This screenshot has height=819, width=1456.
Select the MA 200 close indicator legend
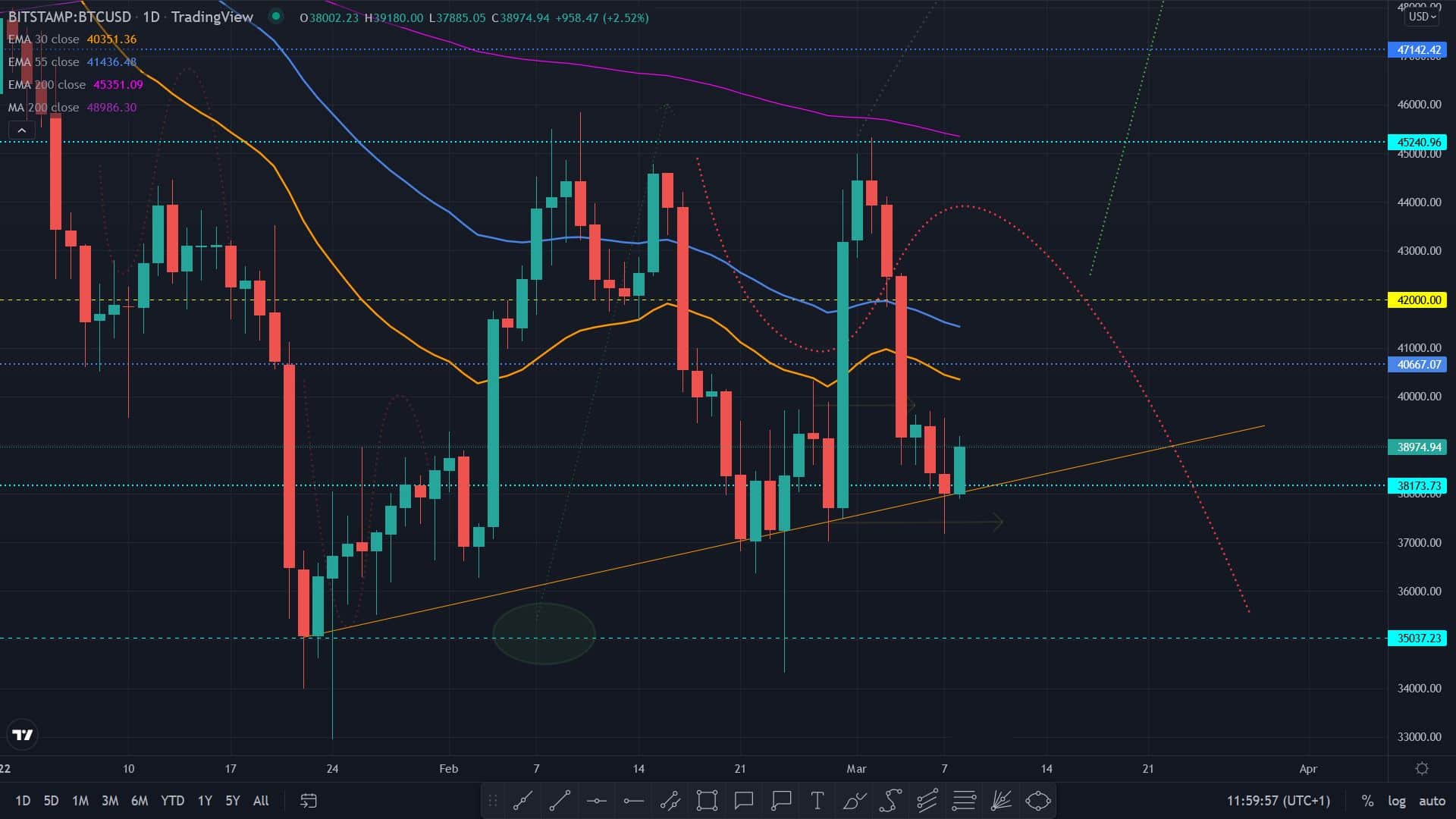[x=43, y=108]
